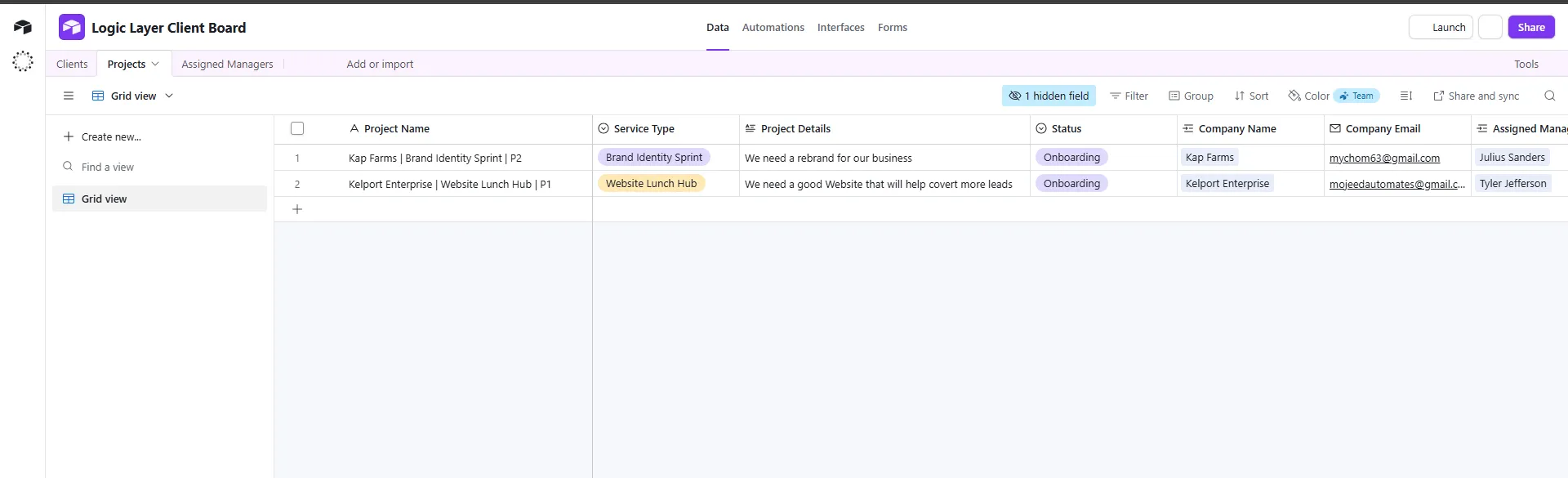Switch to the Clients table tab

(x=72, y=64)
